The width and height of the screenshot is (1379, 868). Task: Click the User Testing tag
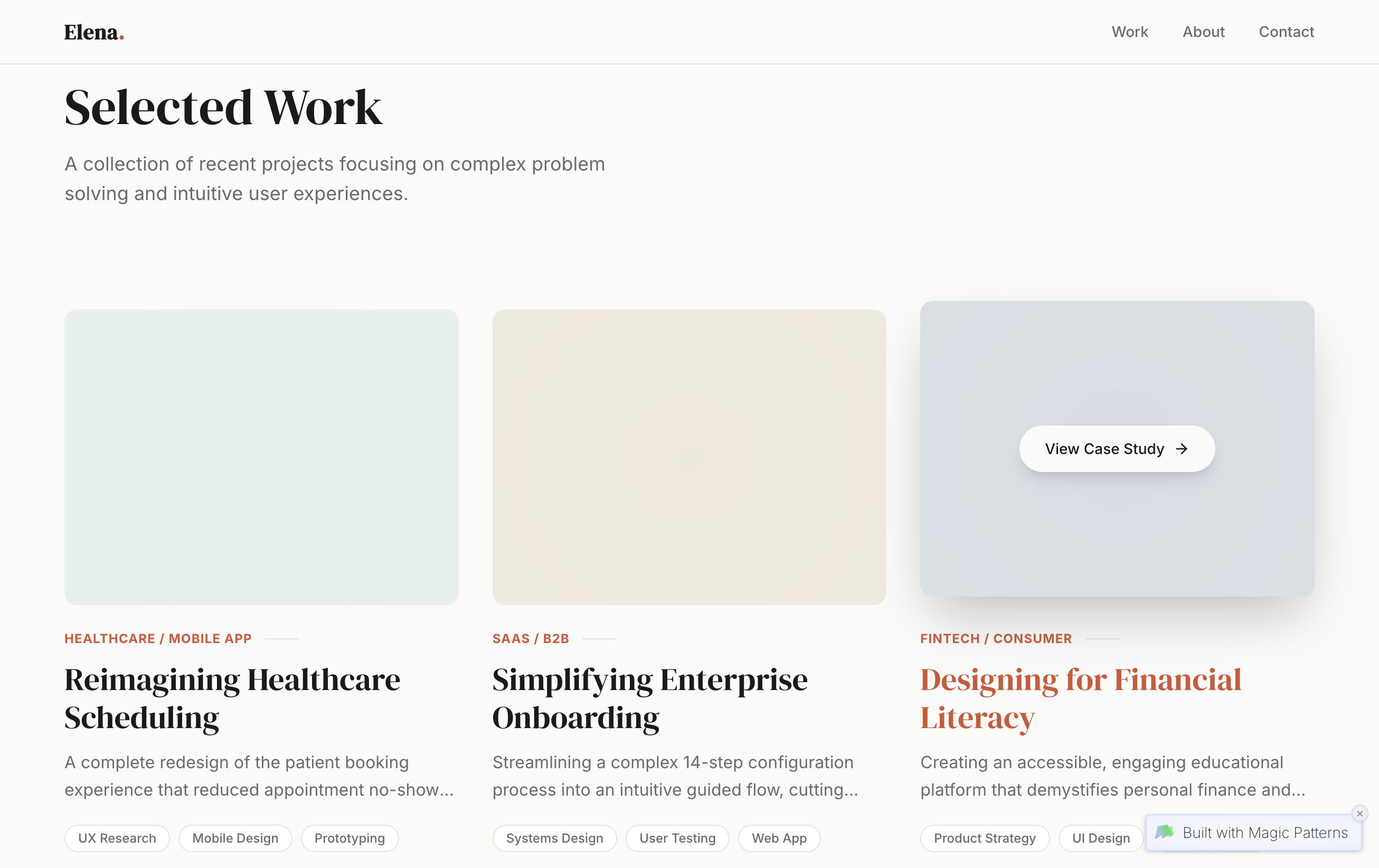(x=677, y=838)
